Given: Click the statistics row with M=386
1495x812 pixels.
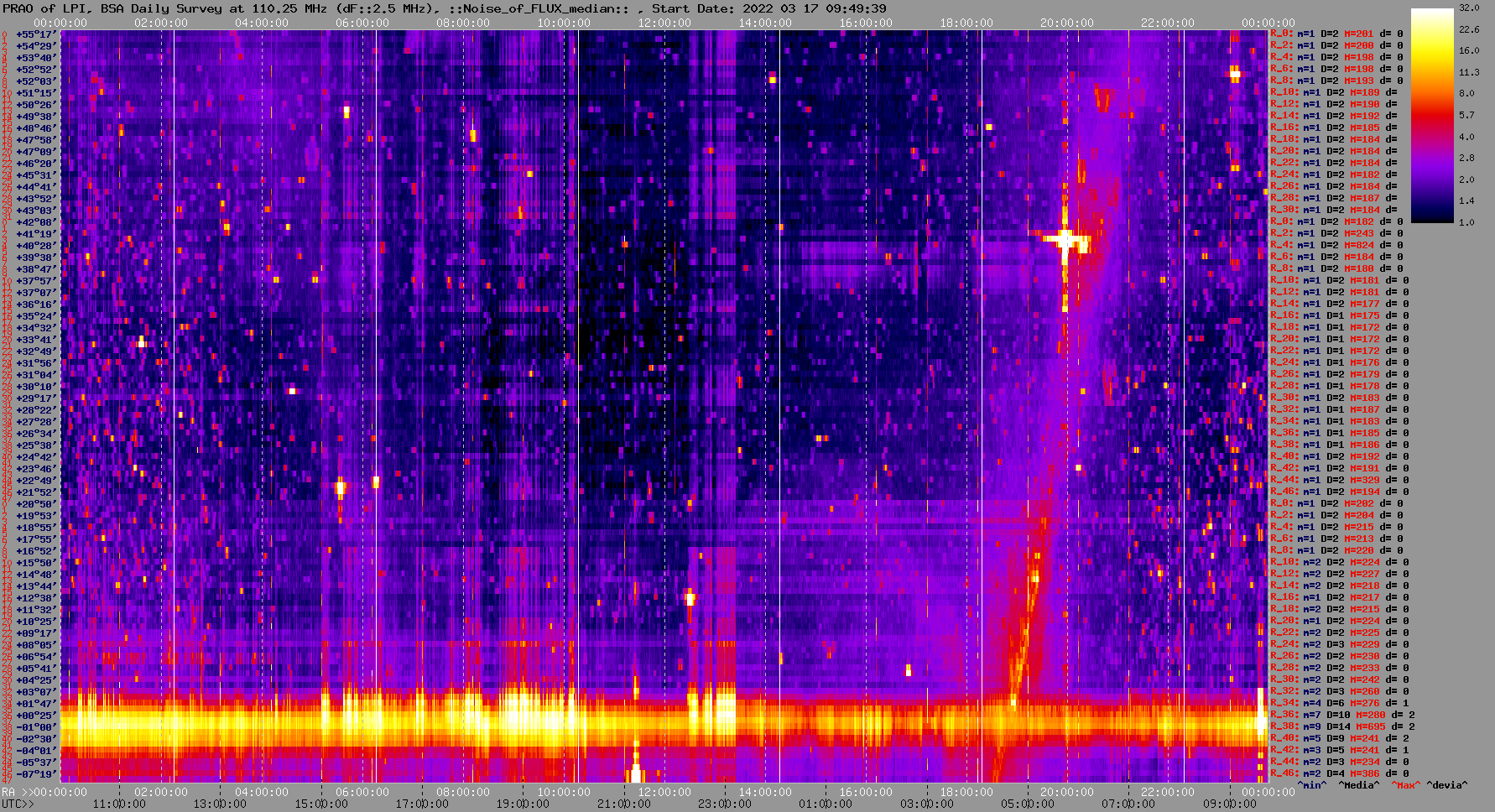Looking at the screenshot, I should coord(1339,773).
